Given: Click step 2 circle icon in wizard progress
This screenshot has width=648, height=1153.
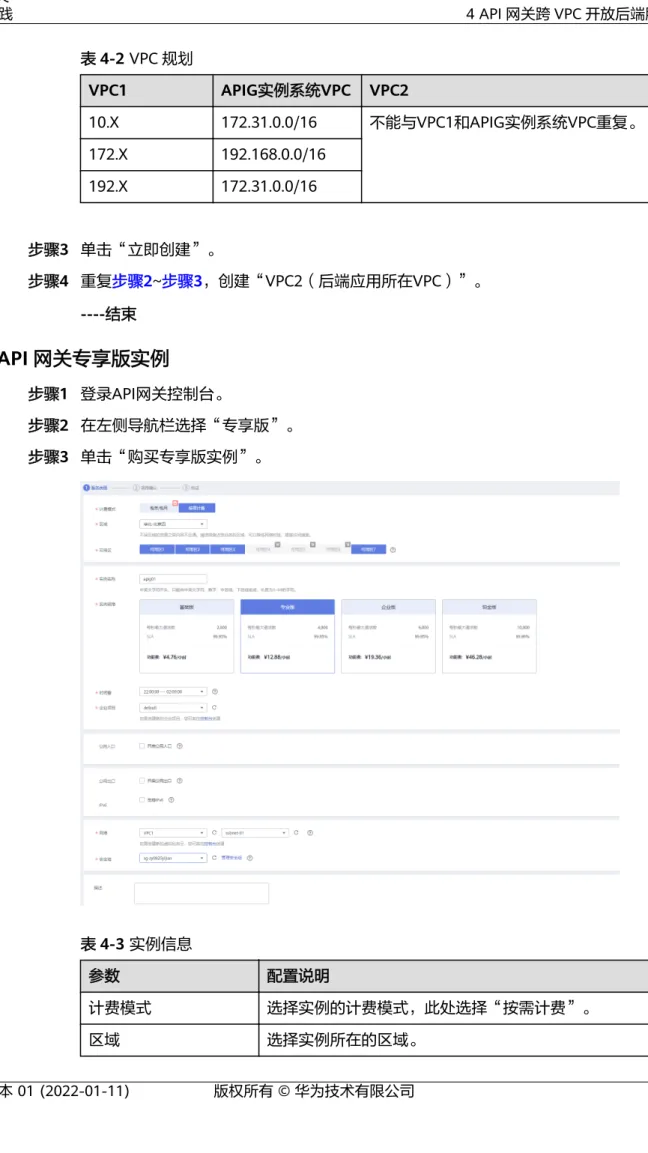Looking at the screenshot, I should point(136,487).
